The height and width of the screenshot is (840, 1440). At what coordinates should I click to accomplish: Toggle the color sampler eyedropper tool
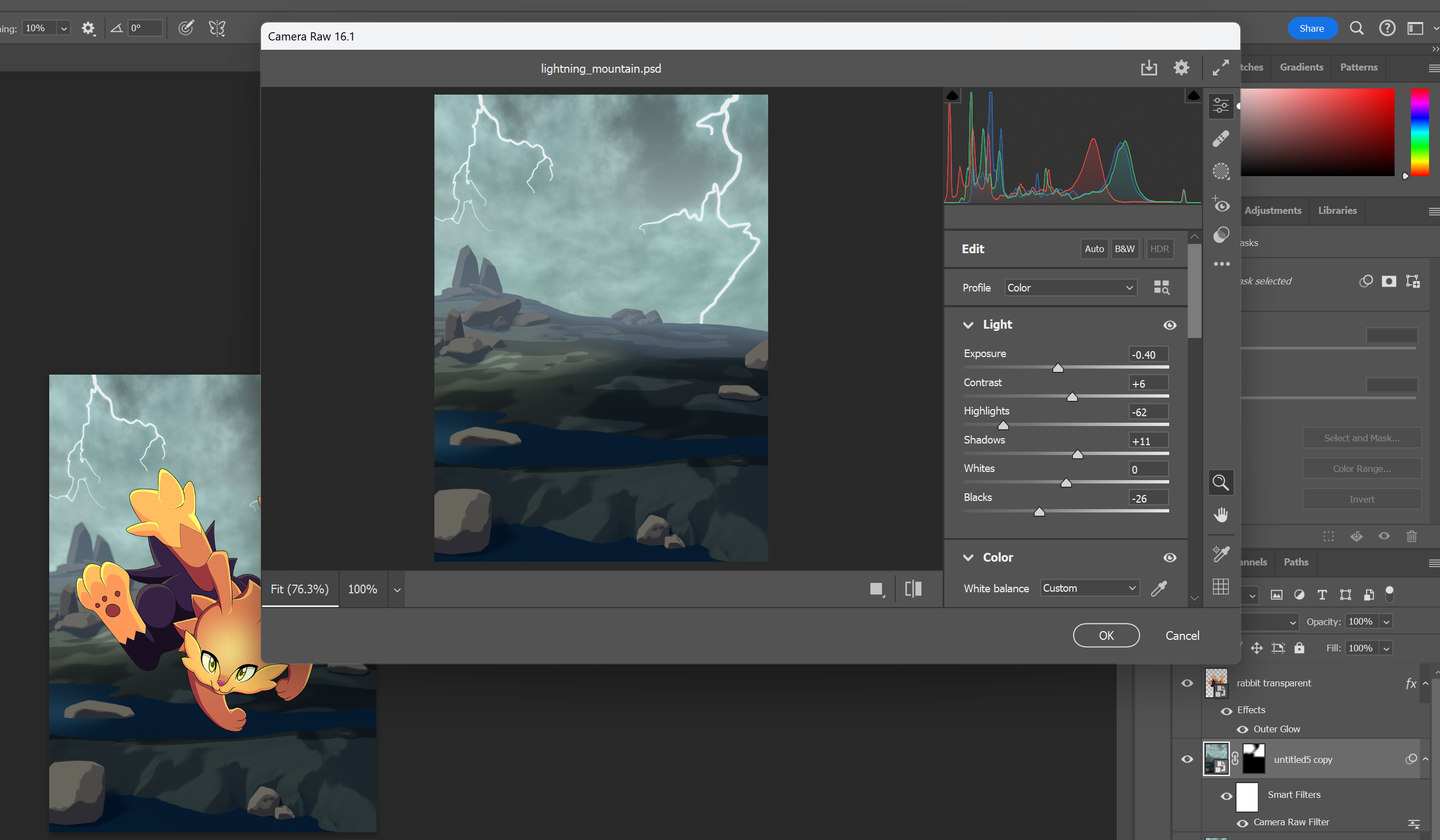pos(1221,553)
